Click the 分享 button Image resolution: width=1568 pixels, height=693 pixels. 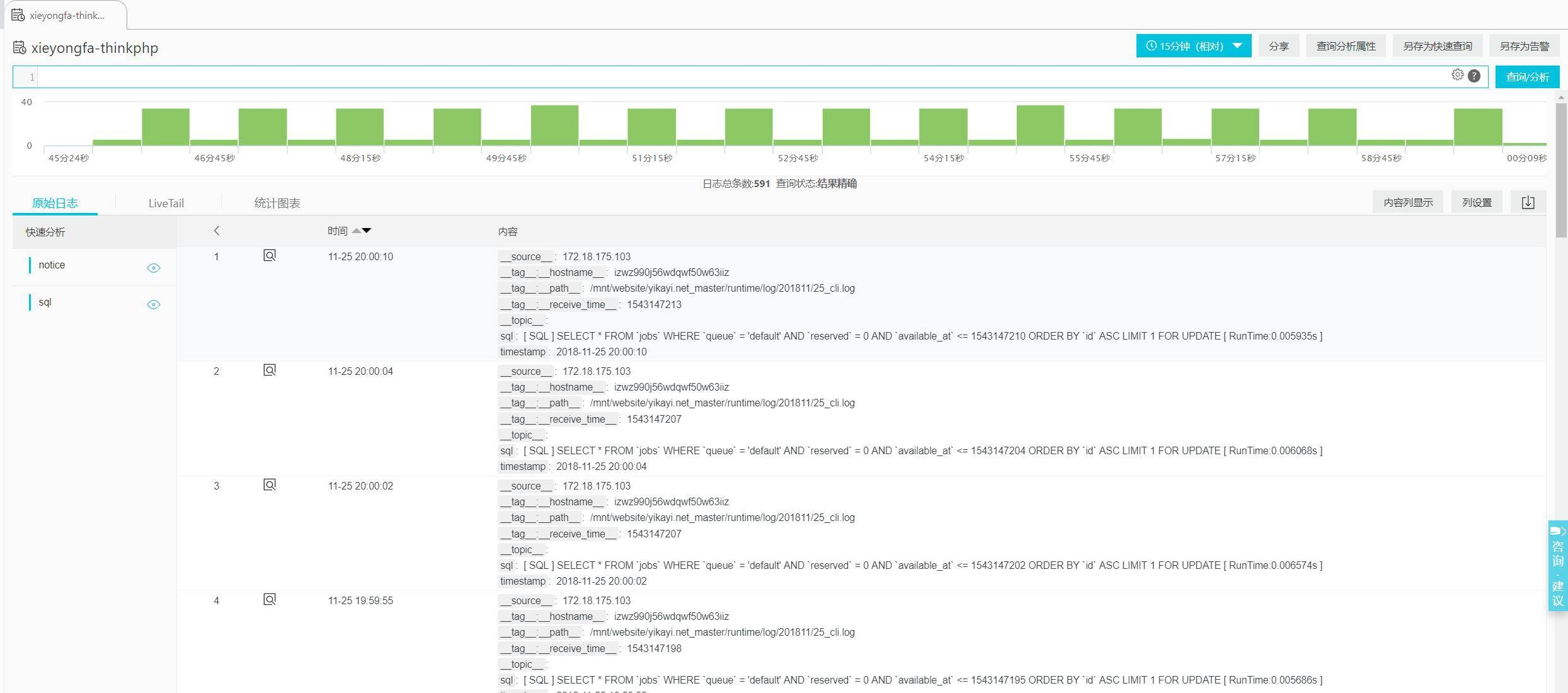tap(1278, 46)
